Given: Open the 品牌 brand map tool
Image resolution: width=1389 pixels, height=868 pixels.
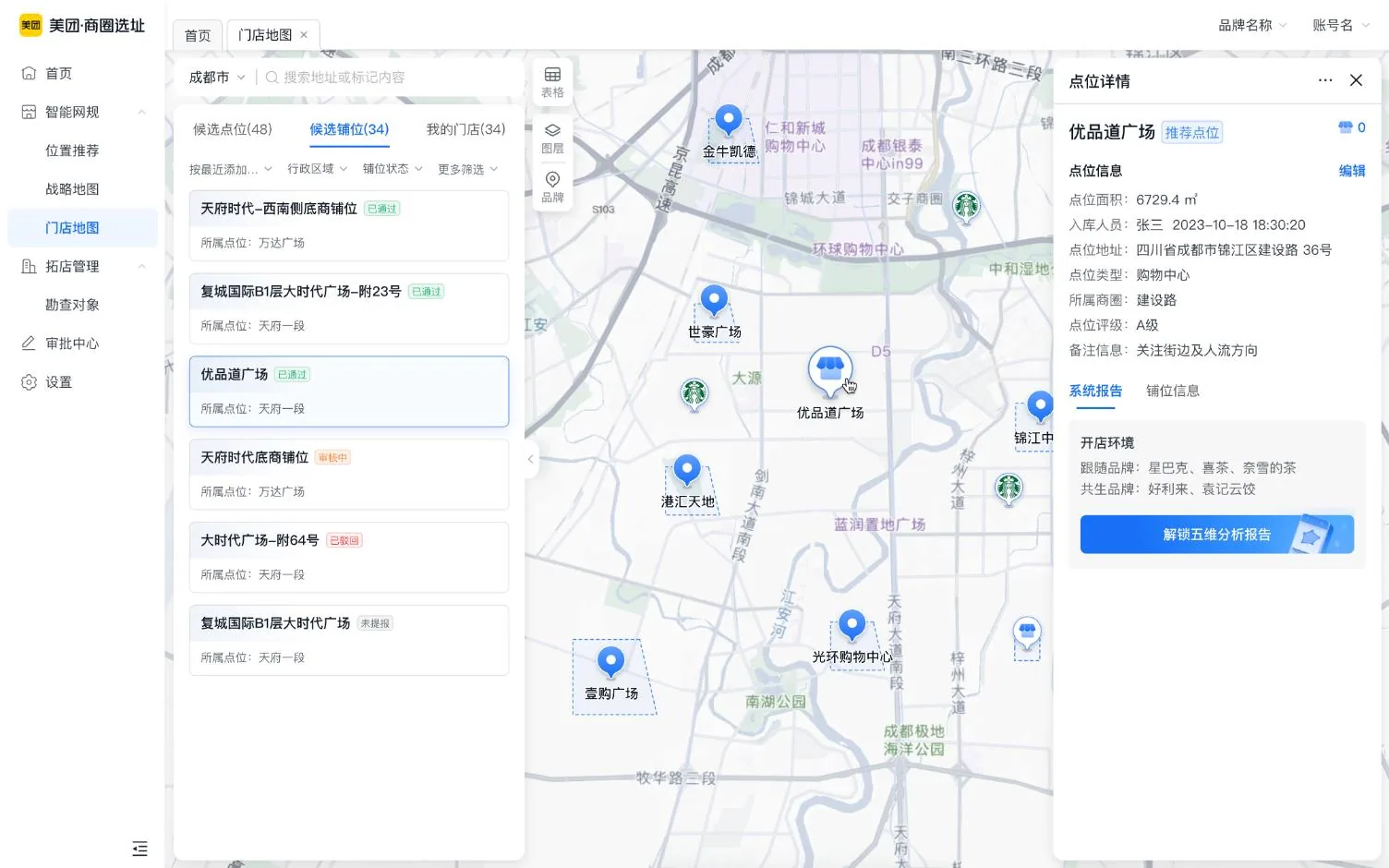Looking at the screenshot, I should 552,187.
